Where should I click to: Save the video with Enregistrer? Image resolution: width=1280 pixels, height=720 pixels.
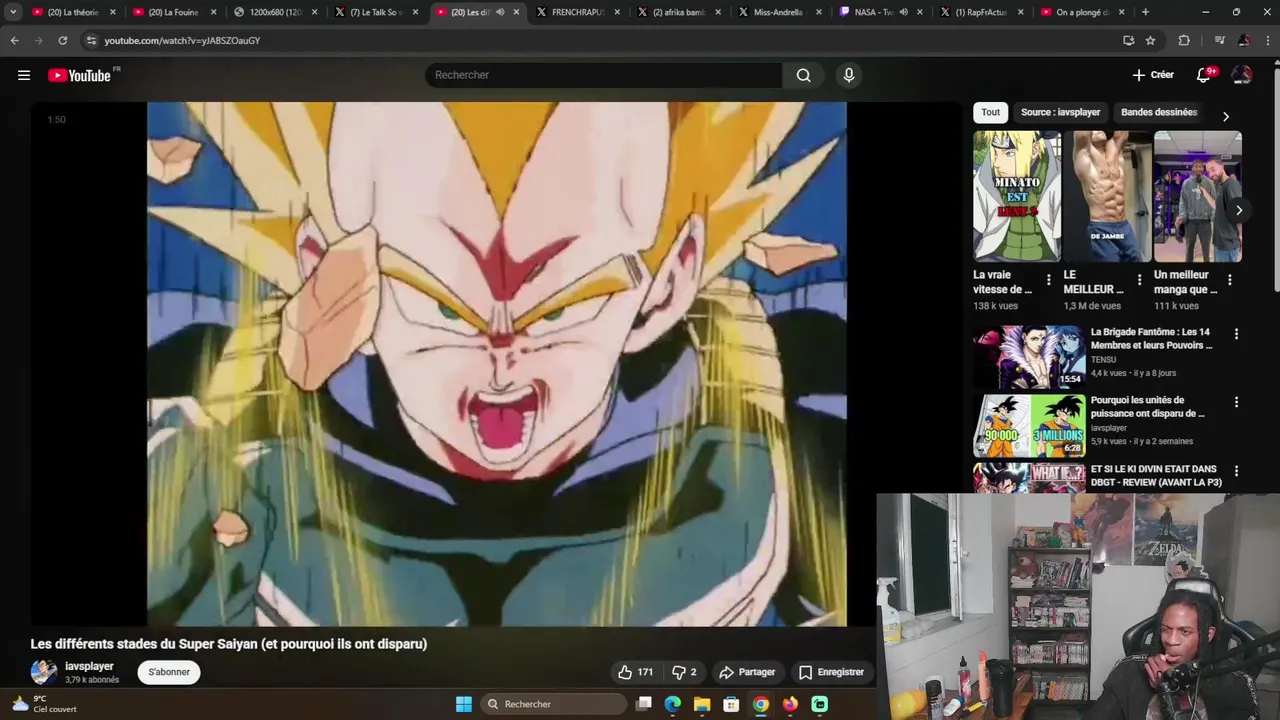click(831, 672)
